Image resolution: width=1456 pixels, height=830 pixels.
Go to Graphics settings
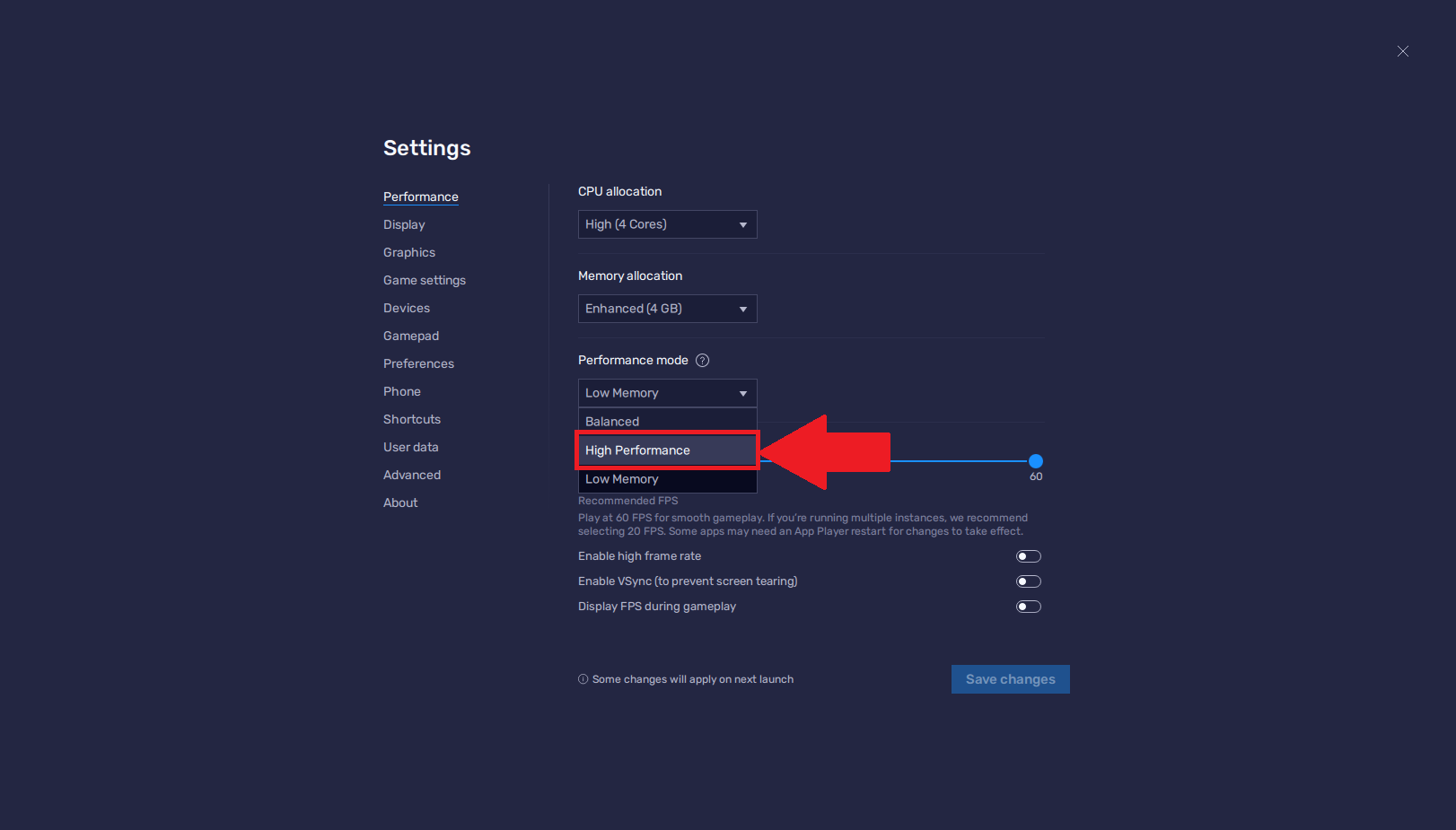[x=409, y=252]
